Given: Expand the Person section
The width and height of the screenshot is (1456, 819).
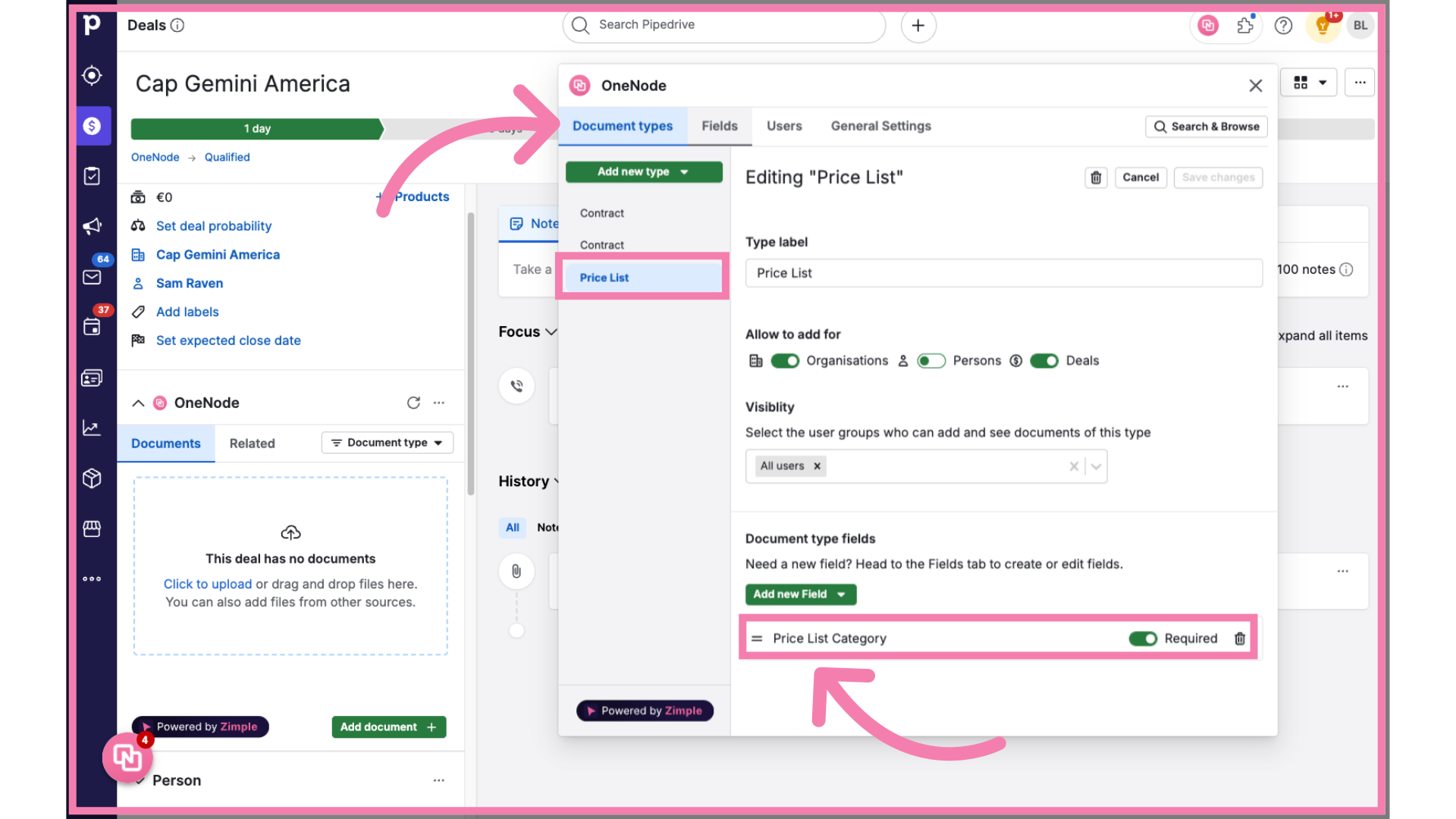Looking at the screenshot, I should [x=140, y=780].
